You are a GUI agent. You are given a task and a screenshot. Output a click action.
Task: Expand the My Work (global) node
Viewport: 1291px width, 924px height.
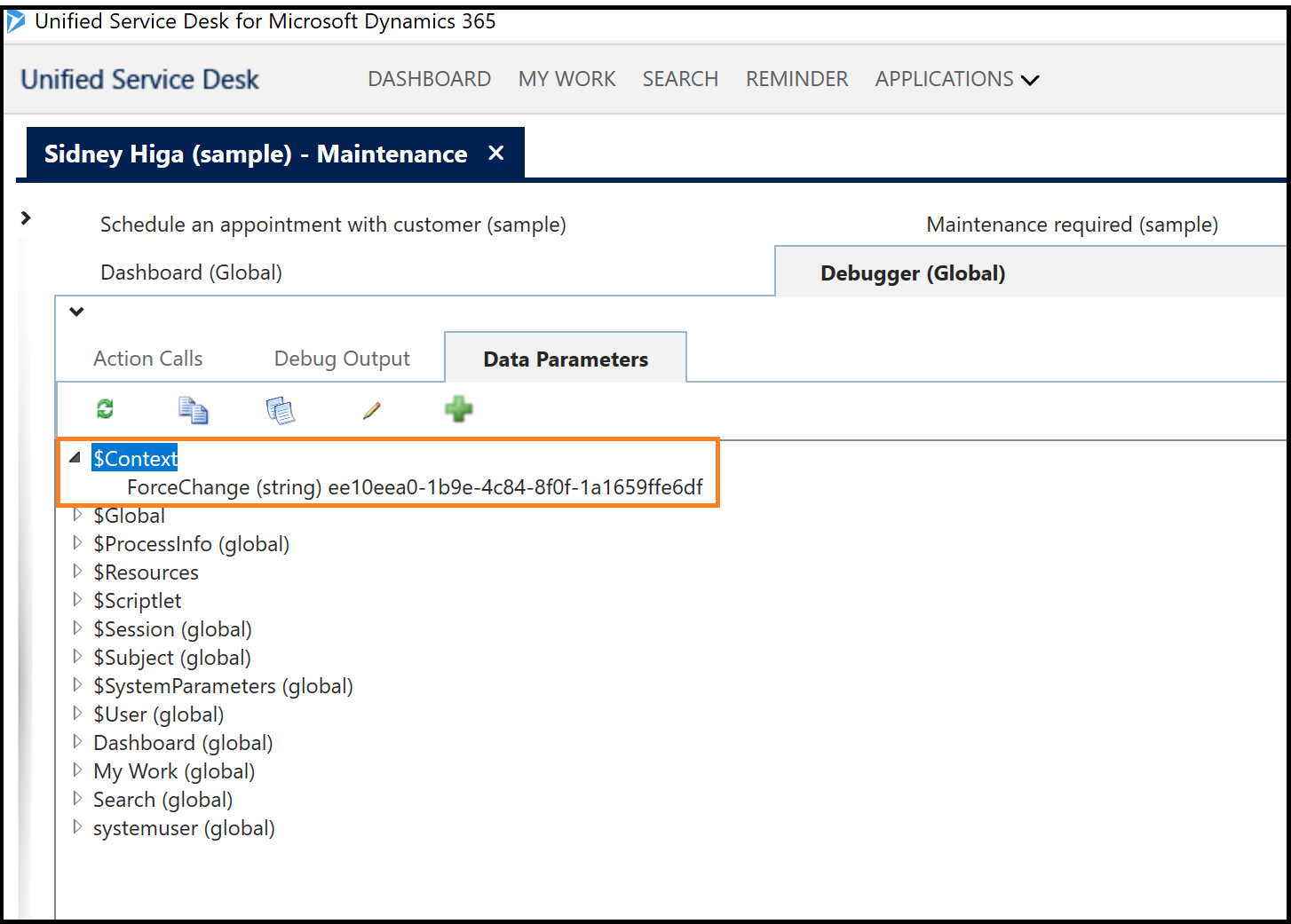point(77,770)
